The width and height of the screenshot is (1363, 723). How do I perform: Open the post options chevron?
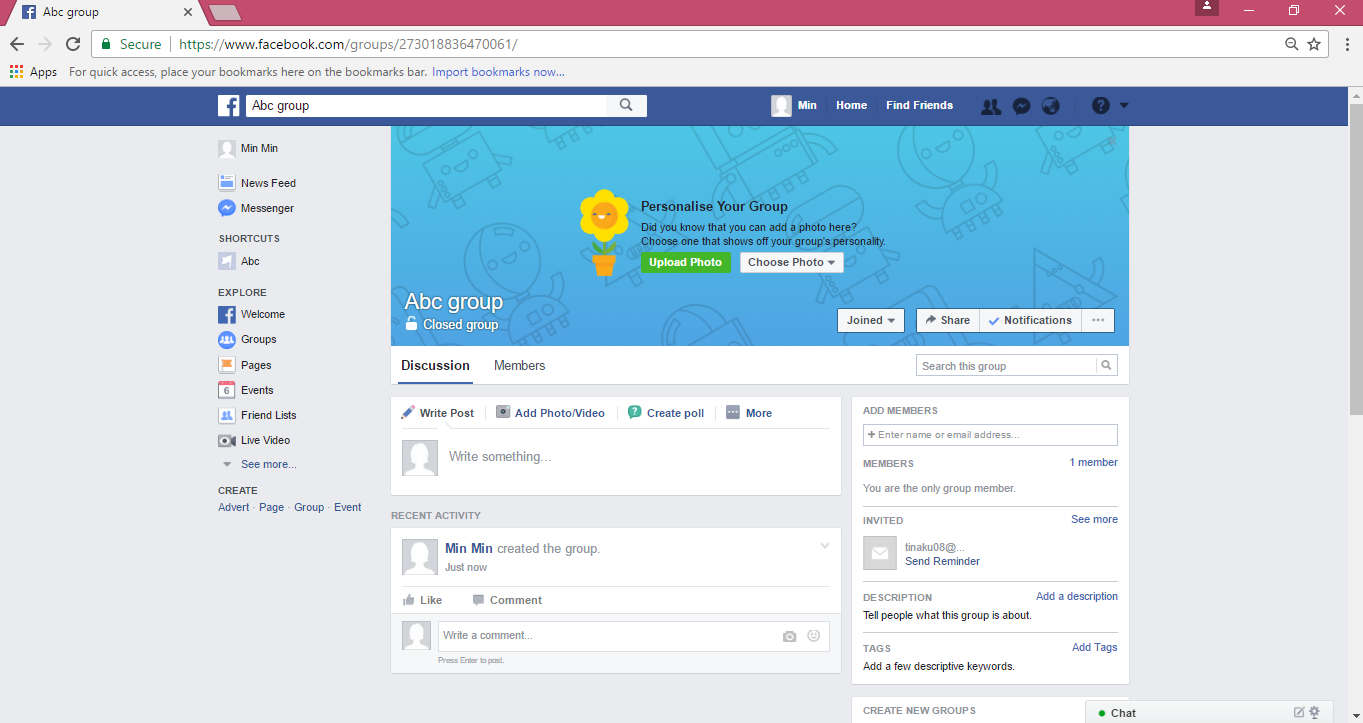click(x=825, y=546)
